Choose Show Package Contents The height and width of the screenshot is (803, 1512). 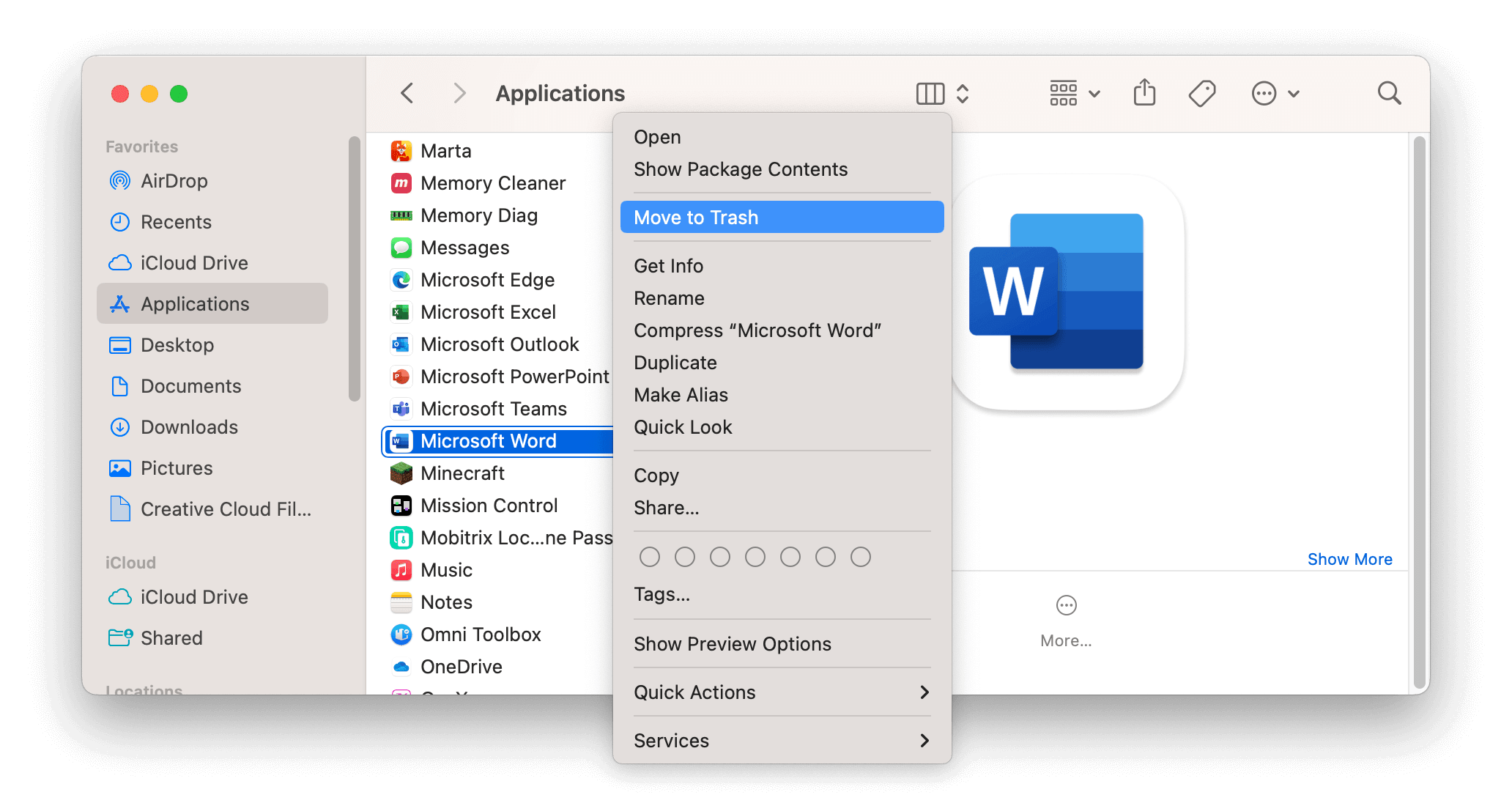coord(782,169)
